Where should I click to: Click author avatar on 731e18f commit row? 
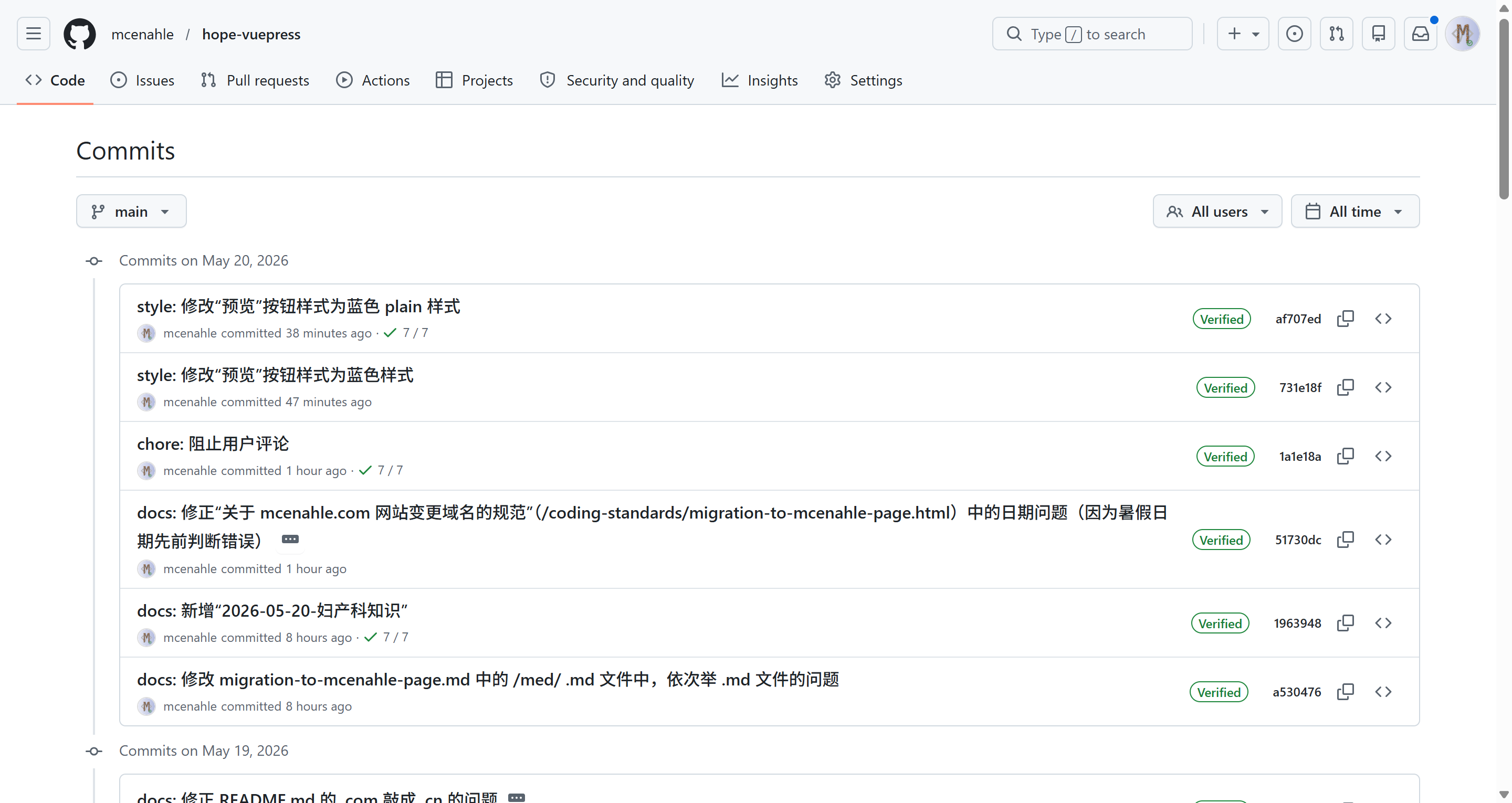pyautogui.click(x=147, y=401)
